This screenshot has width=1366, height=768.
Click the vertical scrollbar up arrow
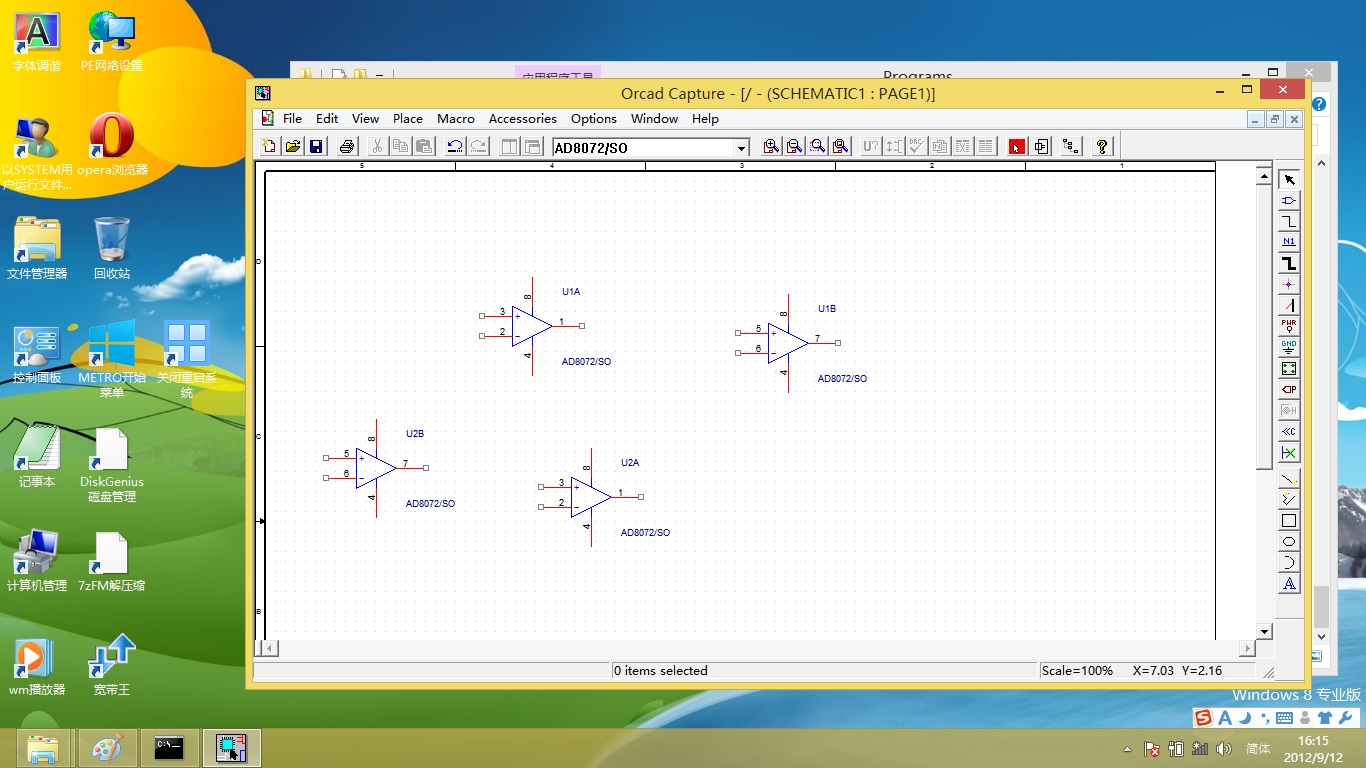click(1264, 177)
